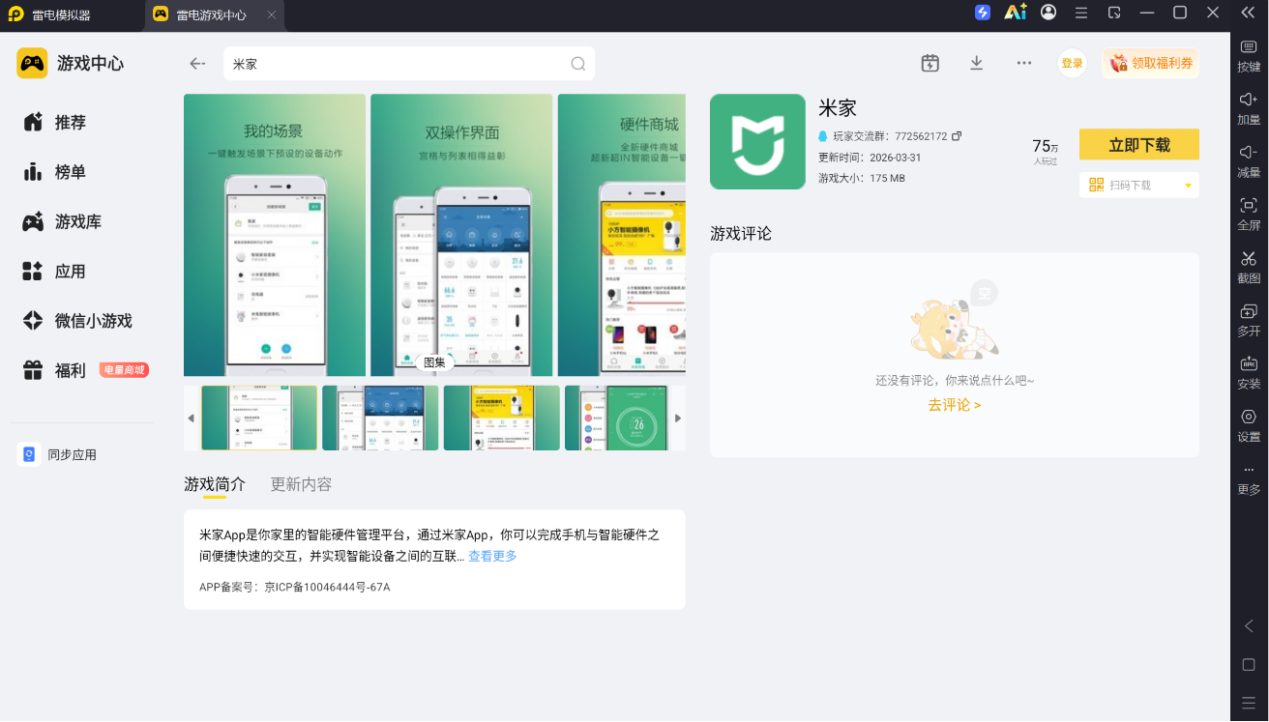Open 多开 multi-instance tool

click(1249, 320)
